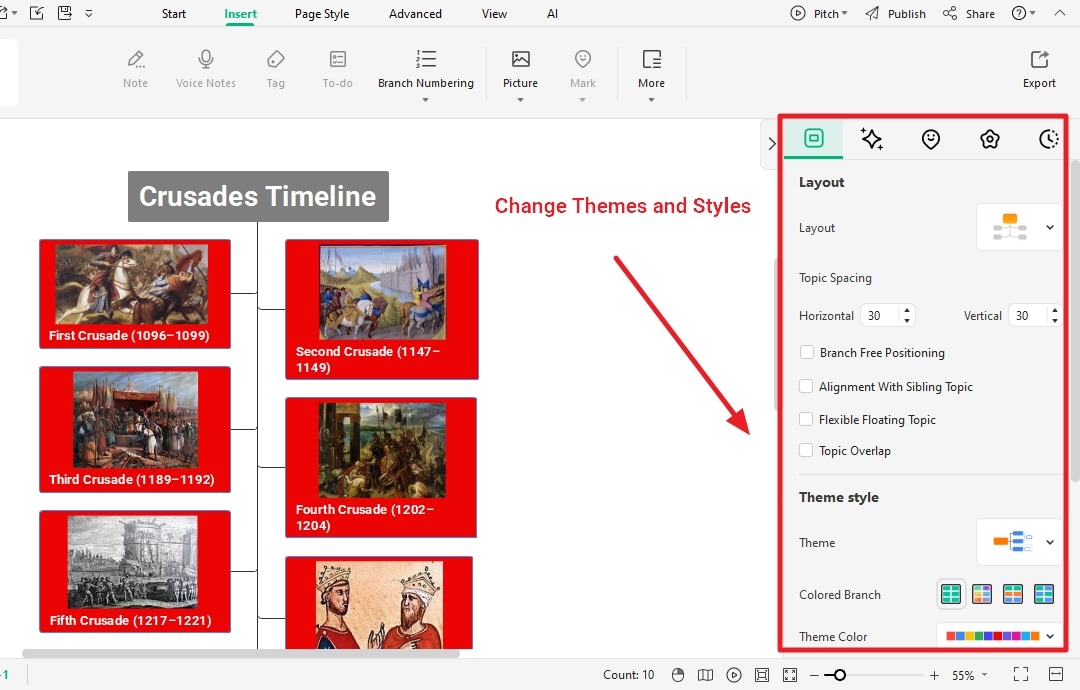Open the Start tab
This screenshot has height=690, width=1080.
(x=174, y=14)
